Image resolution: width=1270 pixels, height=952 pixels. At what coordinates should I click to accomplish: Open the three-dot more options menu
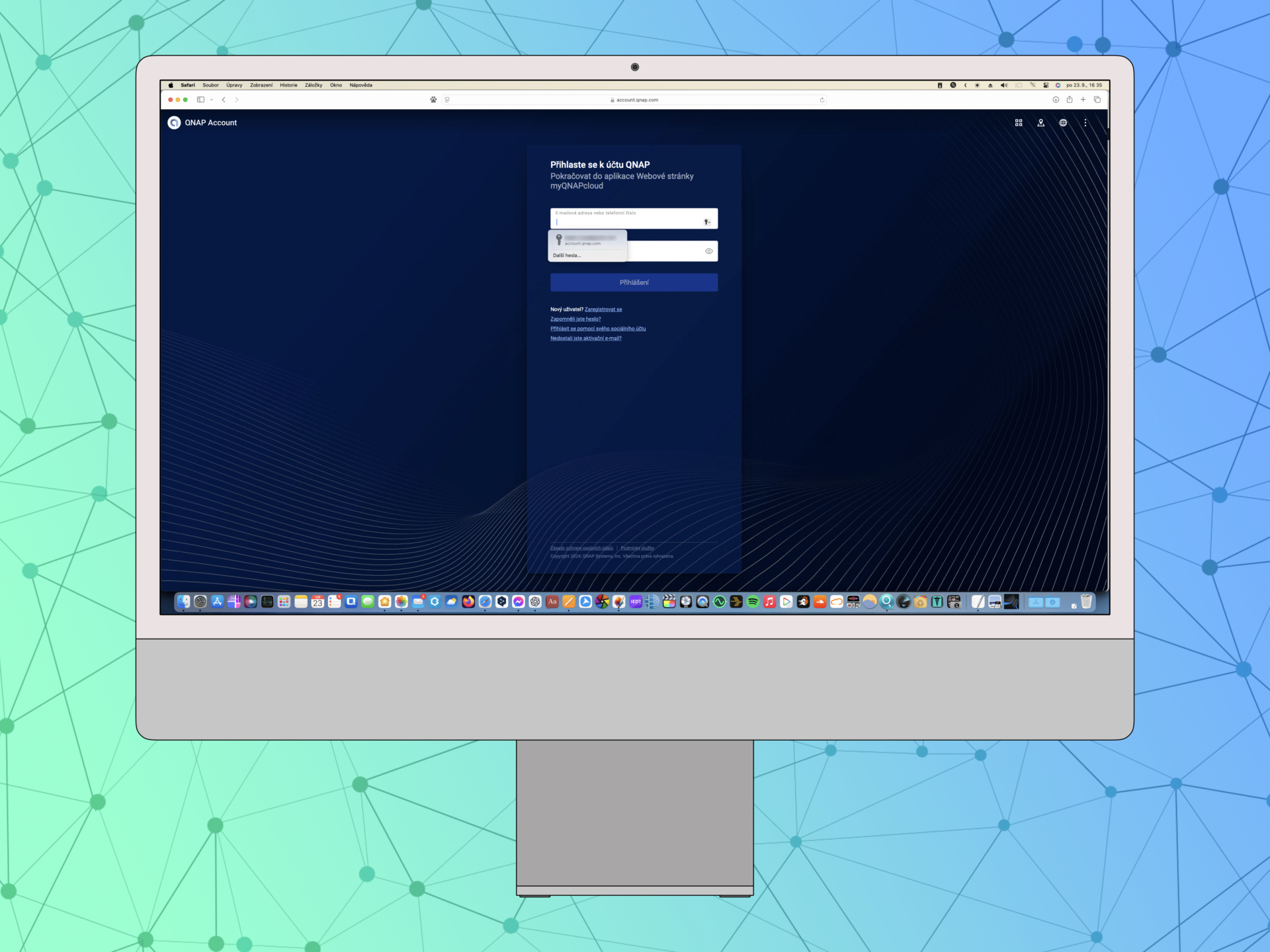pos(1085,123)
